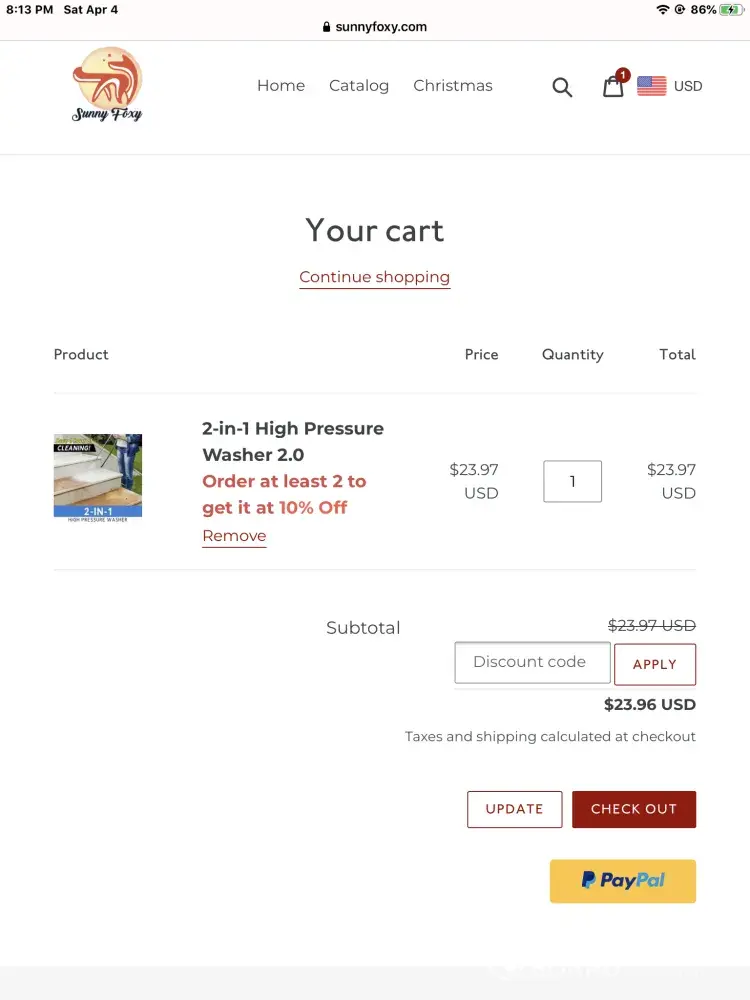Tap the Wi-Fi status icon
This screenshot has width=750, height=1000.
(662, 9)
